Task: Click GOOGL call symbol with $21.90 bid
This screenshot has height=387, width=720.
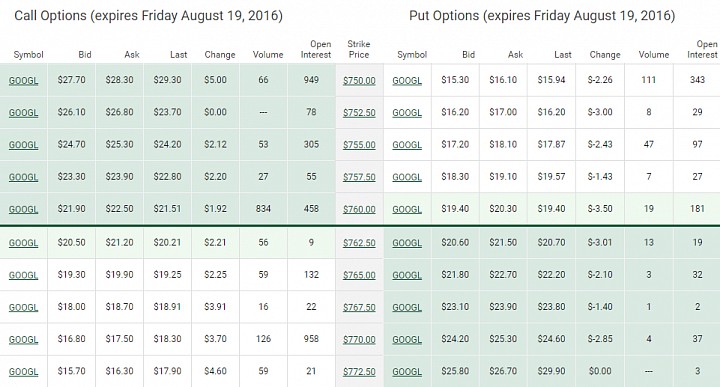Action: [23, 209]
